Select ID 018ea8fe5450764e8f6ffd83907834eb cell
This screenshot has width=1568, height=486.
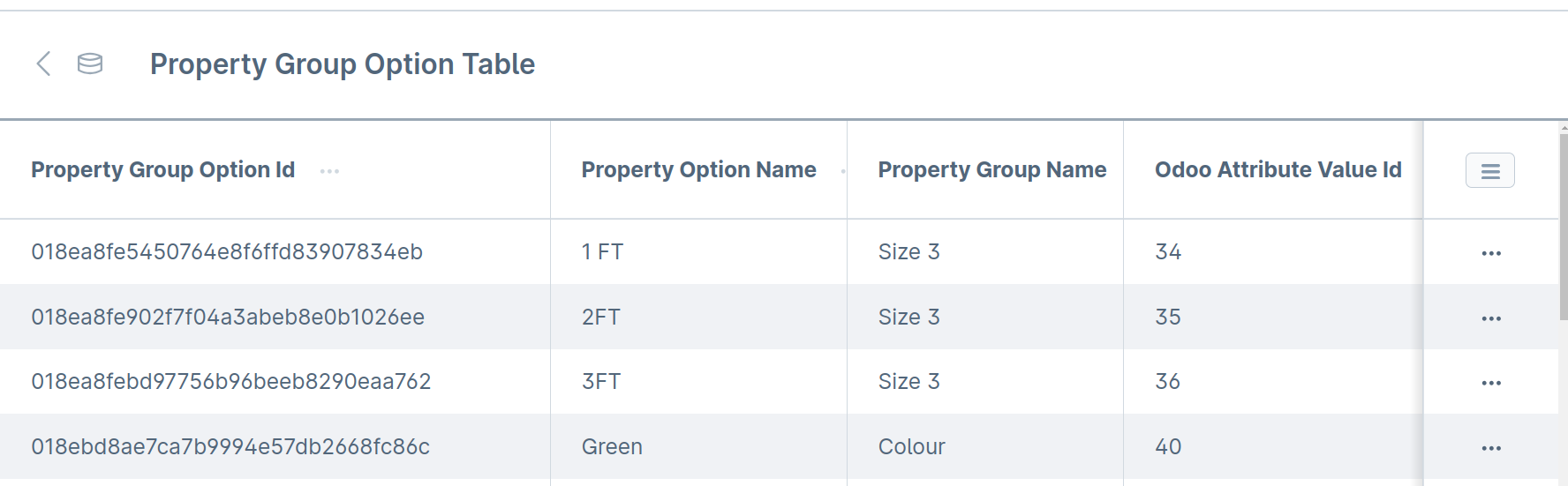click(227, 252)
